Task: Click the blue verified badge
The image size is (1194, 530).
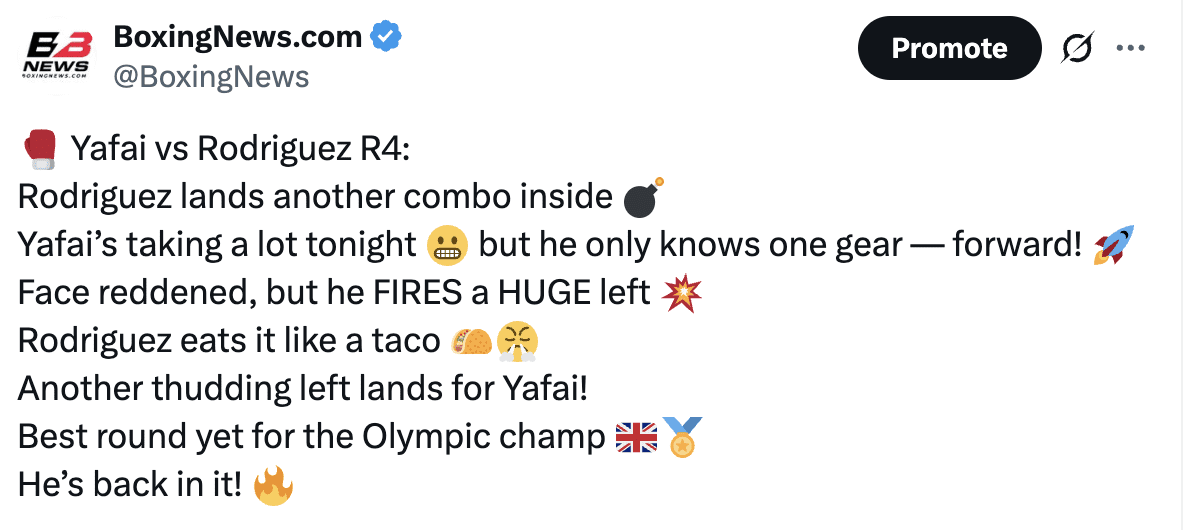Action: coord(386,38)
